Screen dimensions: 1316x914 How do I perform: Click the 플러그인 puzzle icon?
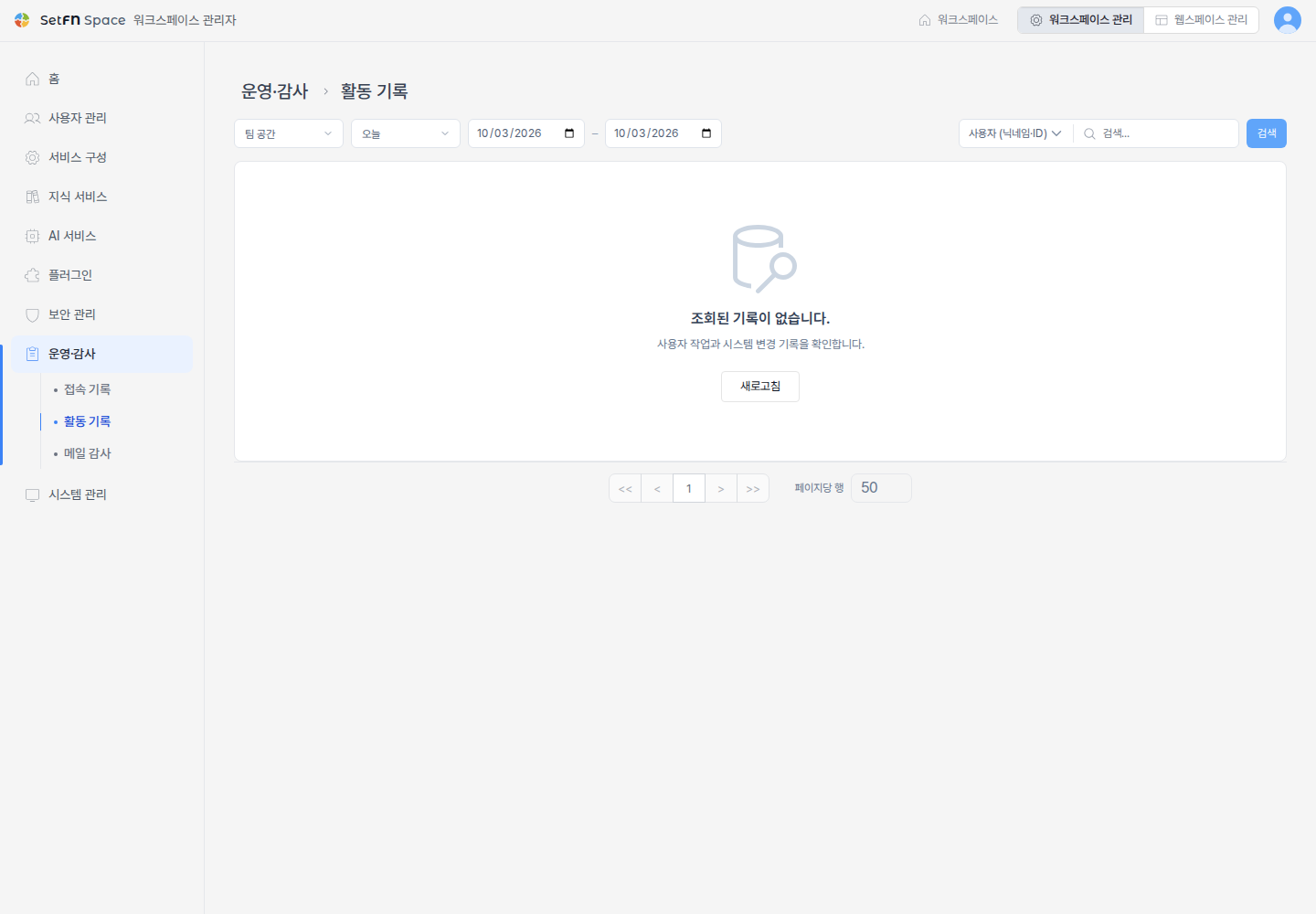(32, 275)
